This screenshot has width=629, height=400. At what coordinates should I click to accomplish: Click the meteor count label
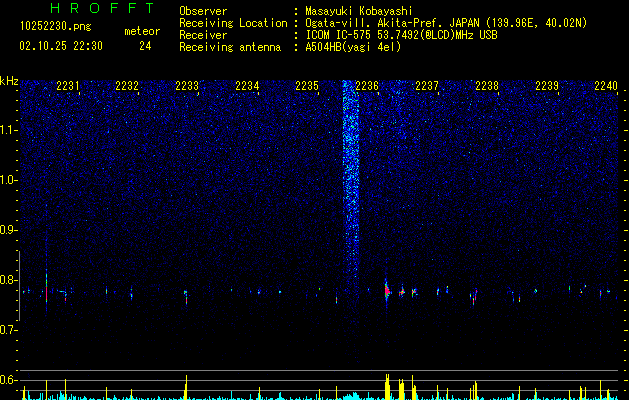coord(142,31)
